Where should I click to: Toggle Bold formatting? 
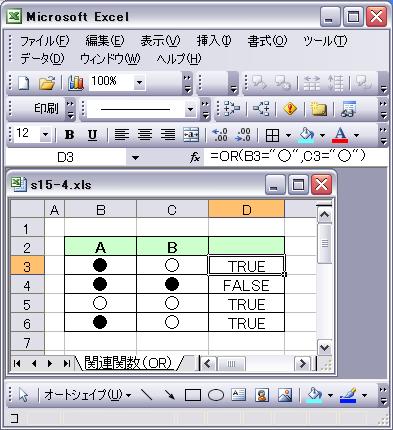tap(69, 135)
